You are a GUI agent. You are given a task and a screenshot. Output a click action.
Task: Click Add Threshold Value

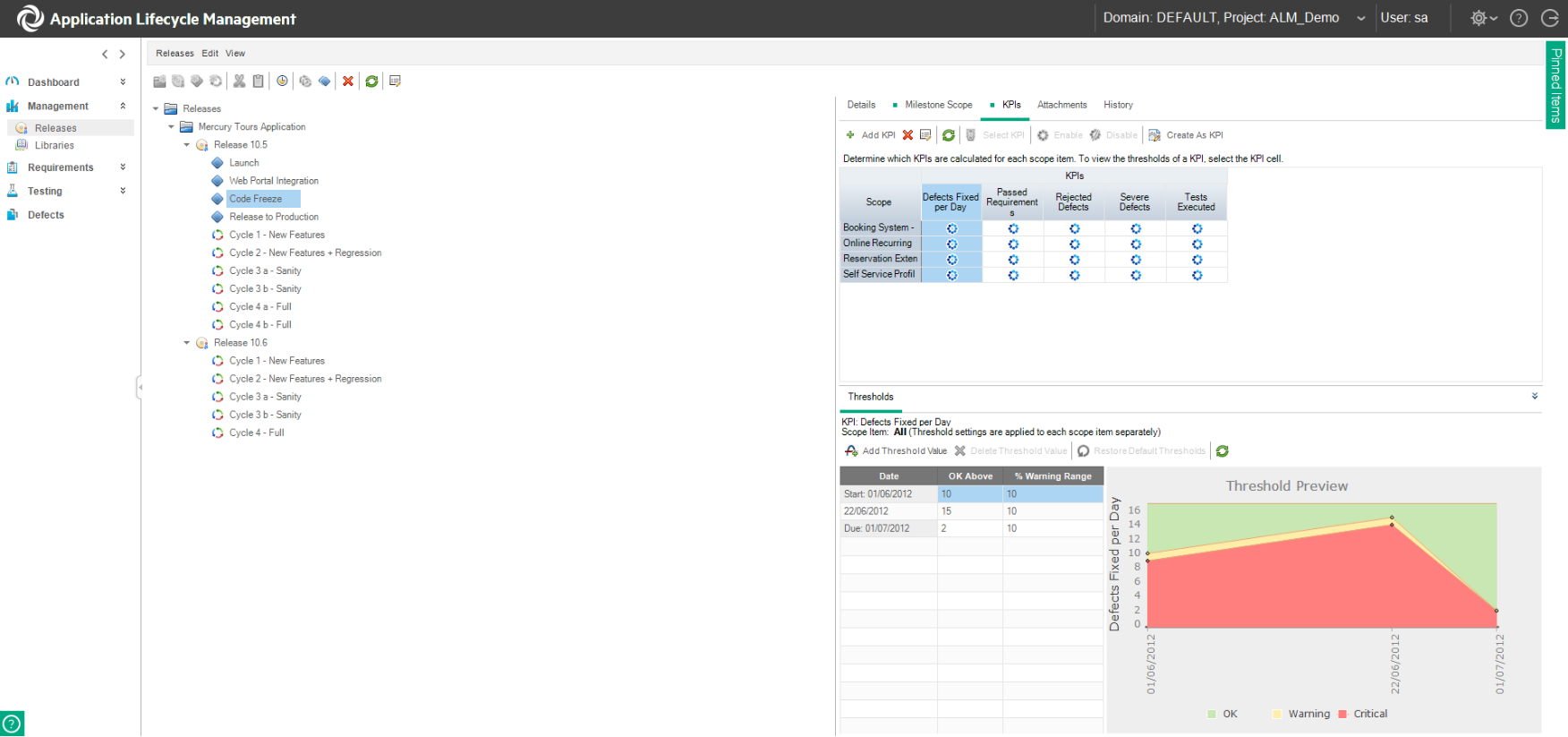(896, 451)
